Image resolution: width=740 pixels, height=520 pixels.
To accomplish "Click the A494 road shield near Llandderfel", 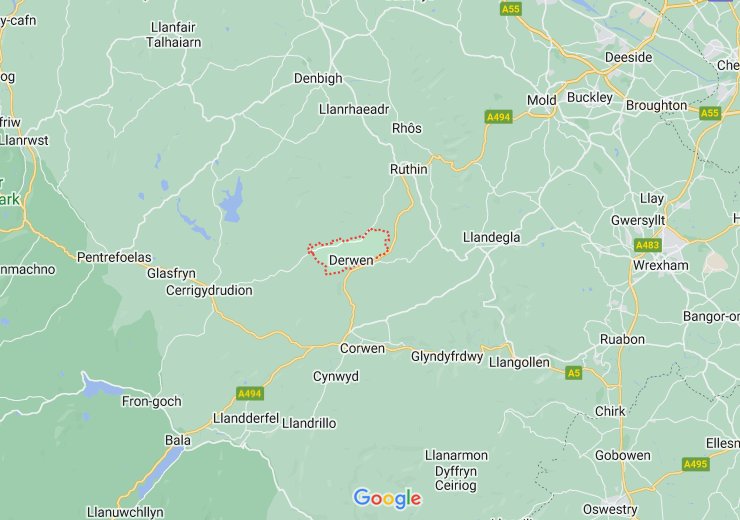I will 250,393.
